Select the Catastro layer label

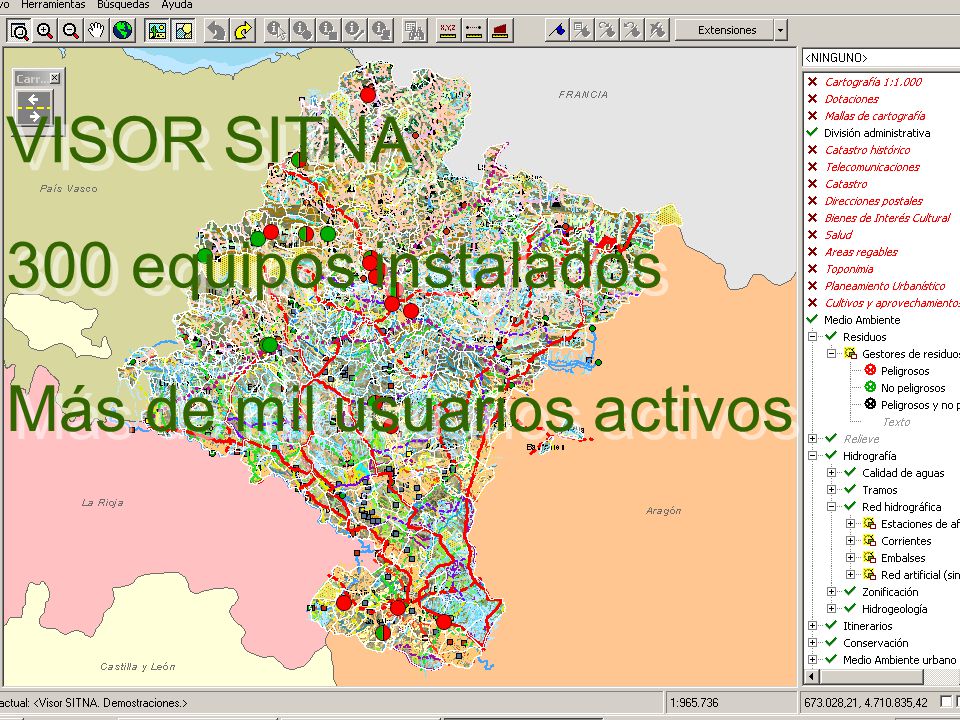pyautogui.click(x=846, y=184)
